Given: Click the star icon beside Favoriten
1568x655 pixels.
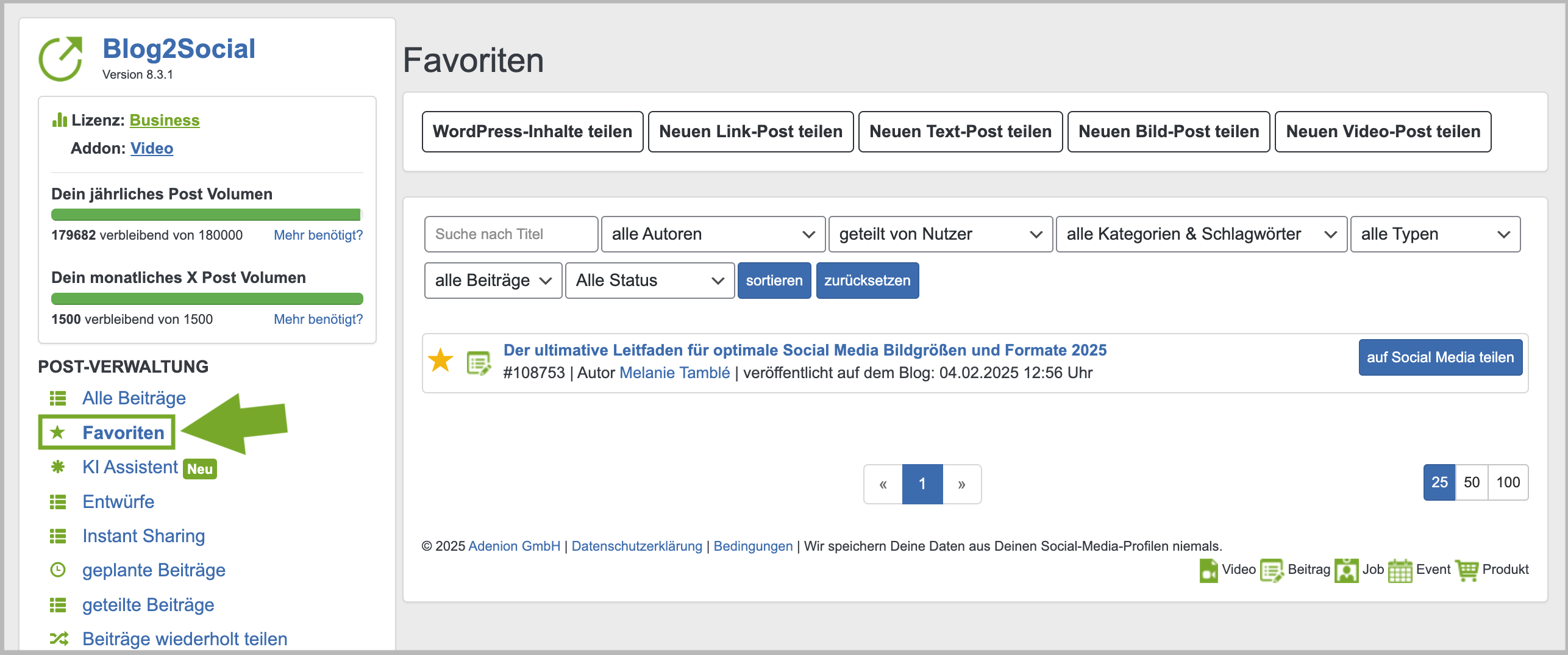Looking at the screenshot, I should [x=58, y=432].
